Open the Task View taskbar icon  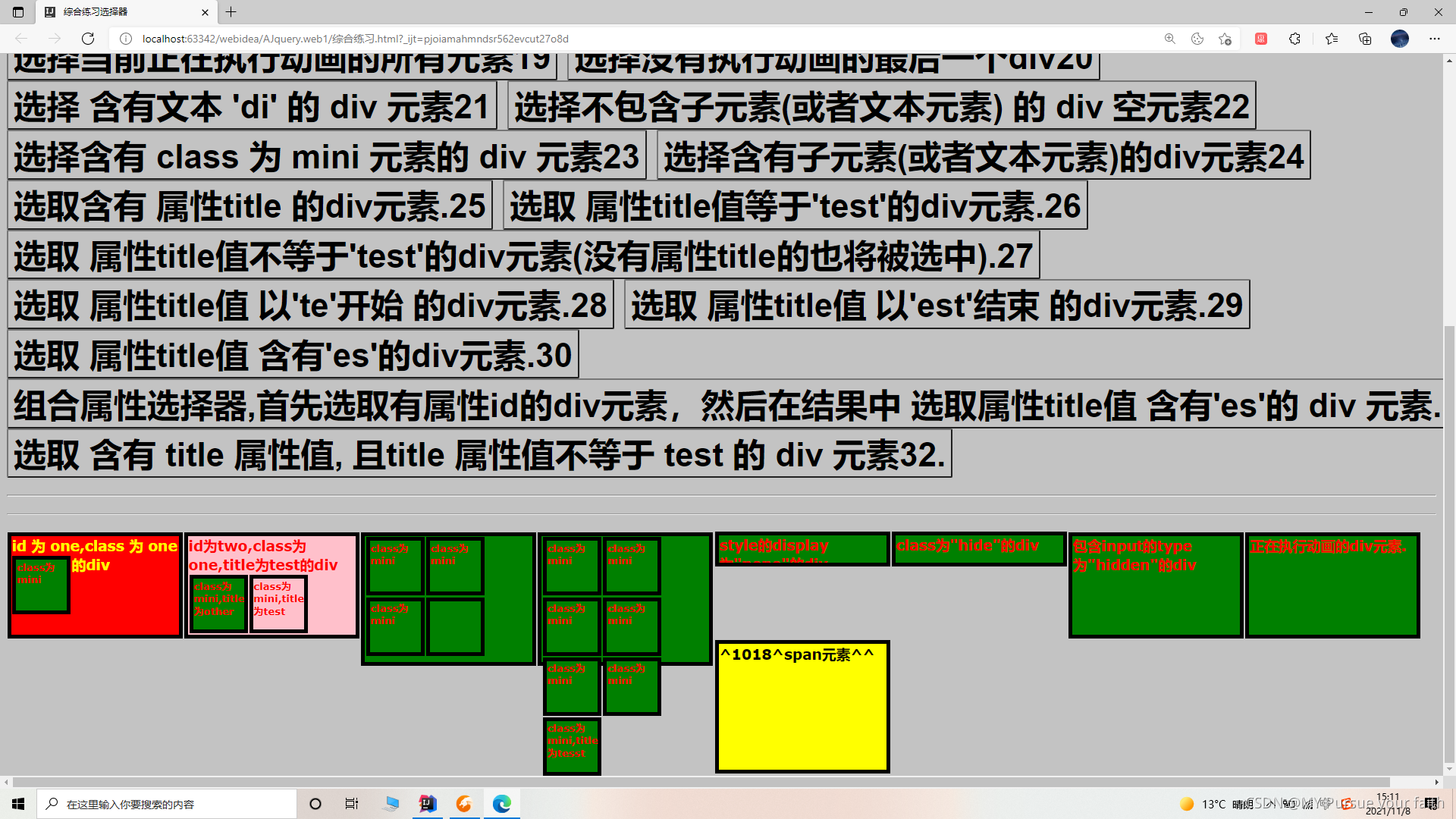[x=352, y=804]
